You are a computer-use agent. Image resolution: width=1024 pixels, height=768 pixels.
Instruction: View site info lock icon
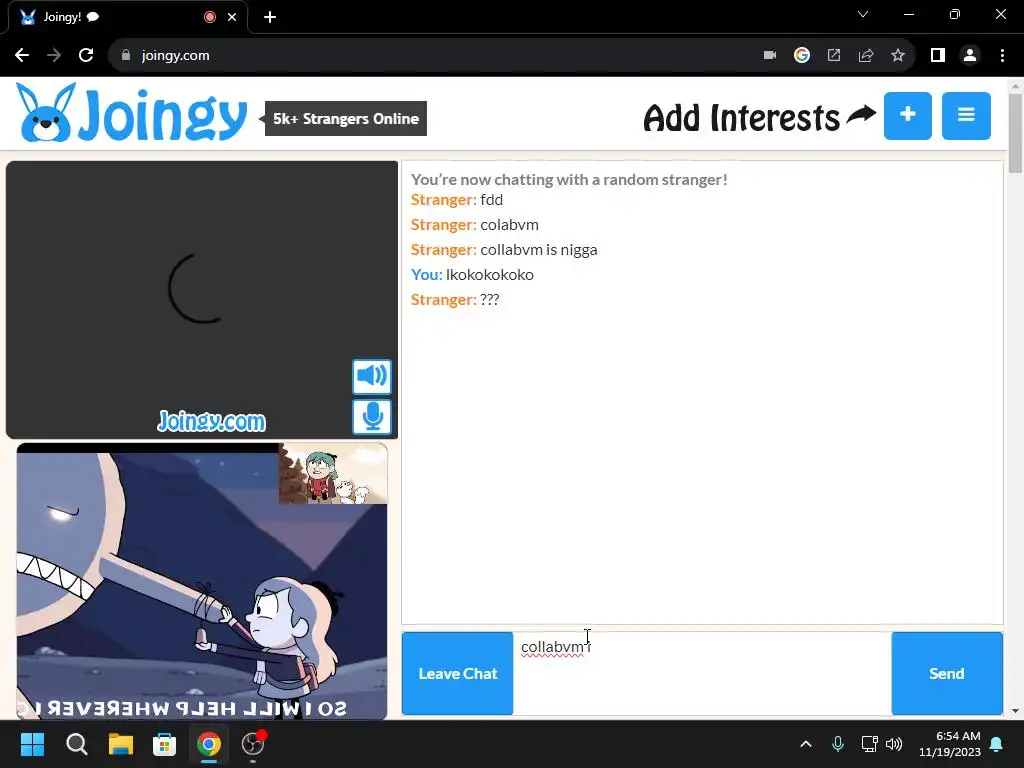tap(125, 56)
